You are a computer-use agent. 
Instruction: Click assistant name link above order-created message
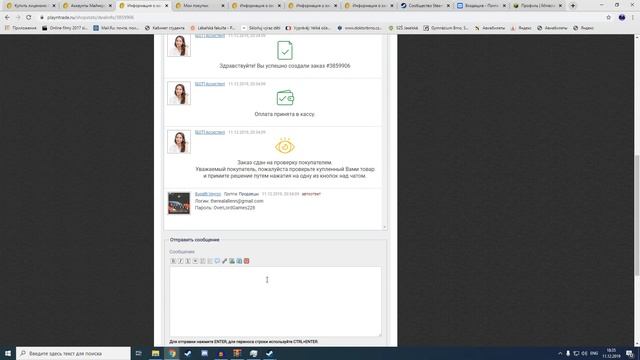tap(210, 36)
